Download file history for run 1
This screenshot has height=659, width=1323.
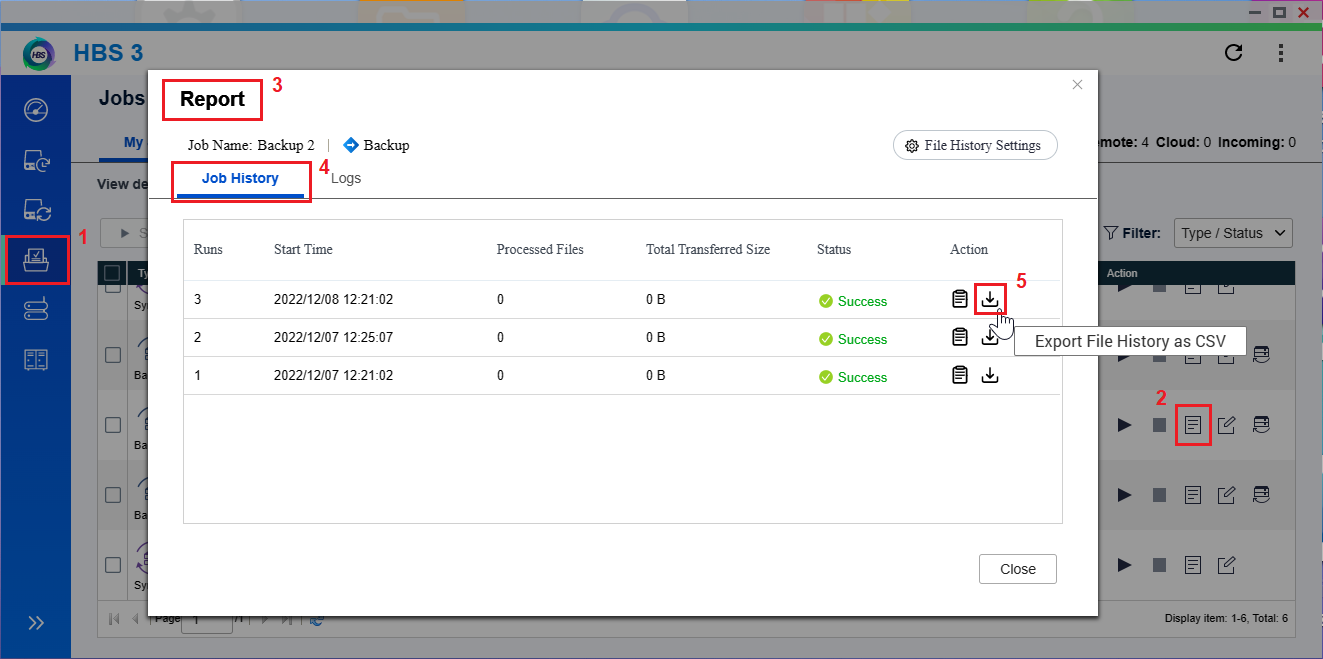[x=989, y=375]
